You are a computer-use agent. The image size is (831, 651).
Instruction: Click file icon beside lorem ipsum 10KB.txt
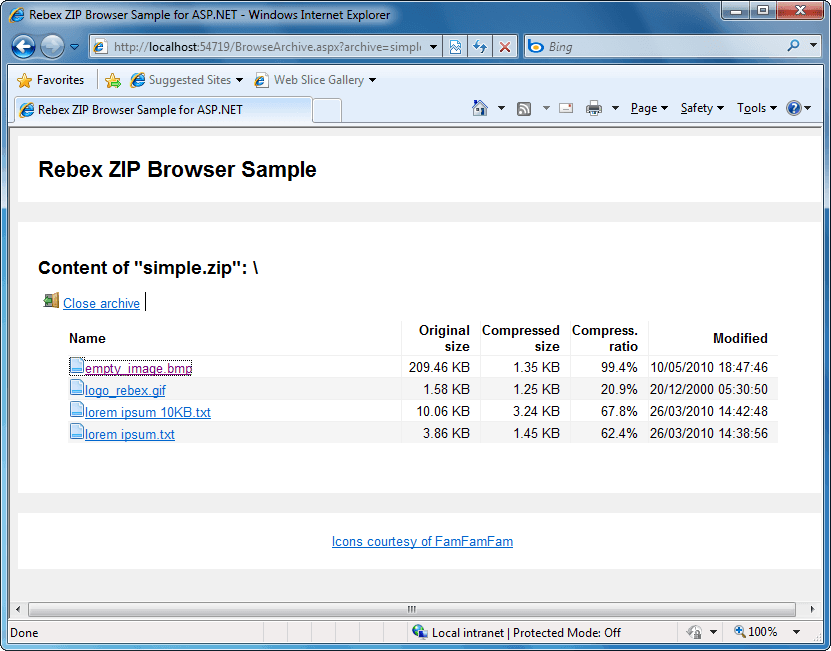coord(77,410)
